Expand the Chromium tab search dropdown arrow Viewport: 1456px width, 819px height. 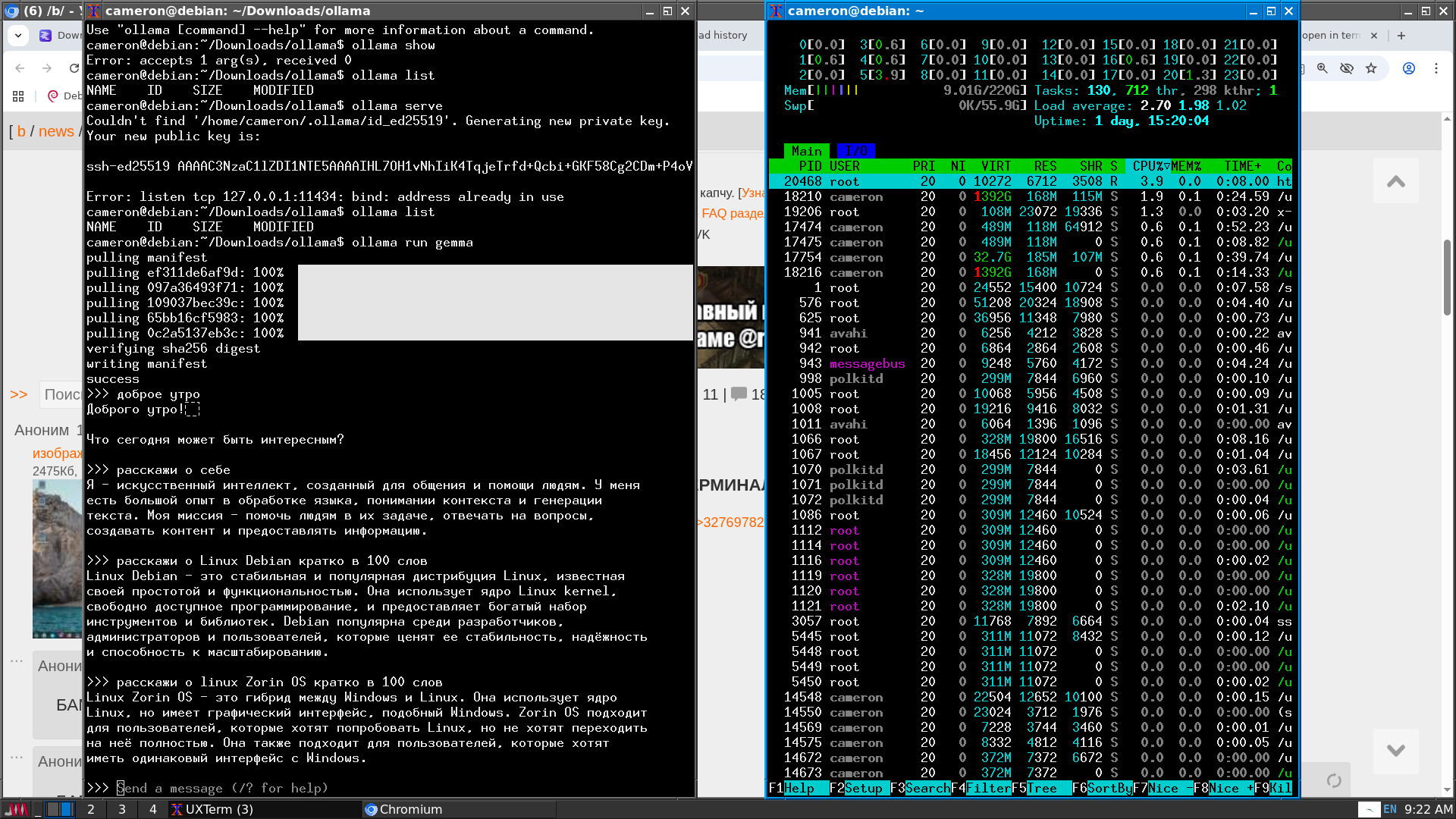[18, 36]
